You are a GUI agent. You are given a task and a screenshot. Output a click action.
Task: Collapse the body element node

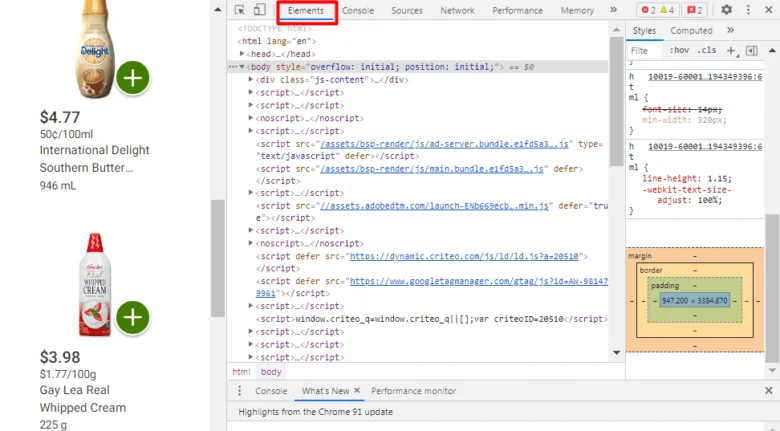pyautogui.click(x=242, y=67)
